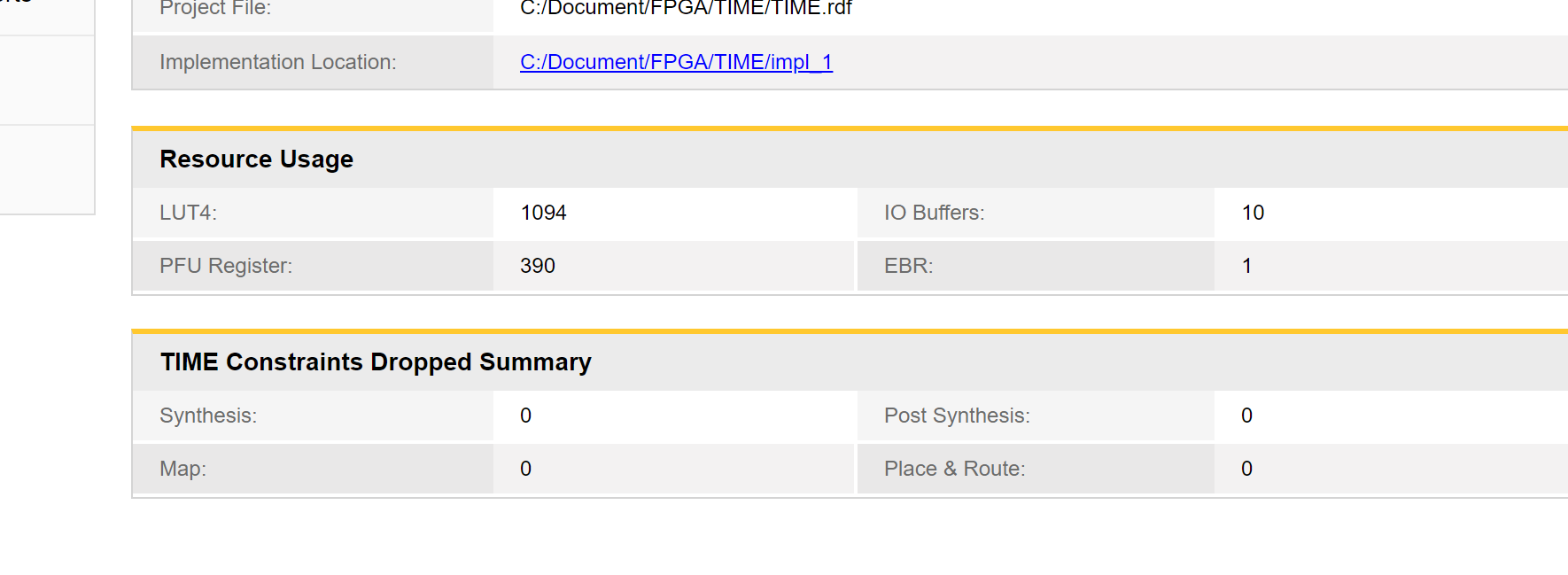This screenshot has height=575, width=1568.
Task: Click the Implementation Location label
Action: coord(277,62)
